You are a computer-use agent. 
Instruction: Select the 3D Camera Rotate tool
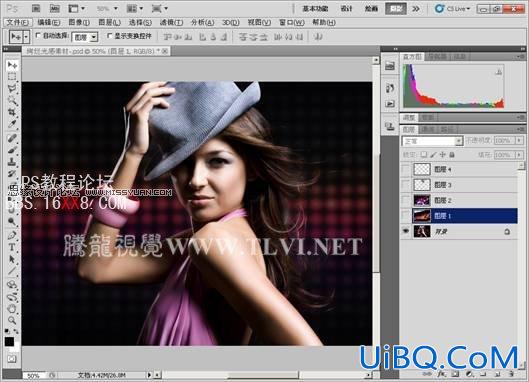click(12, 297)
